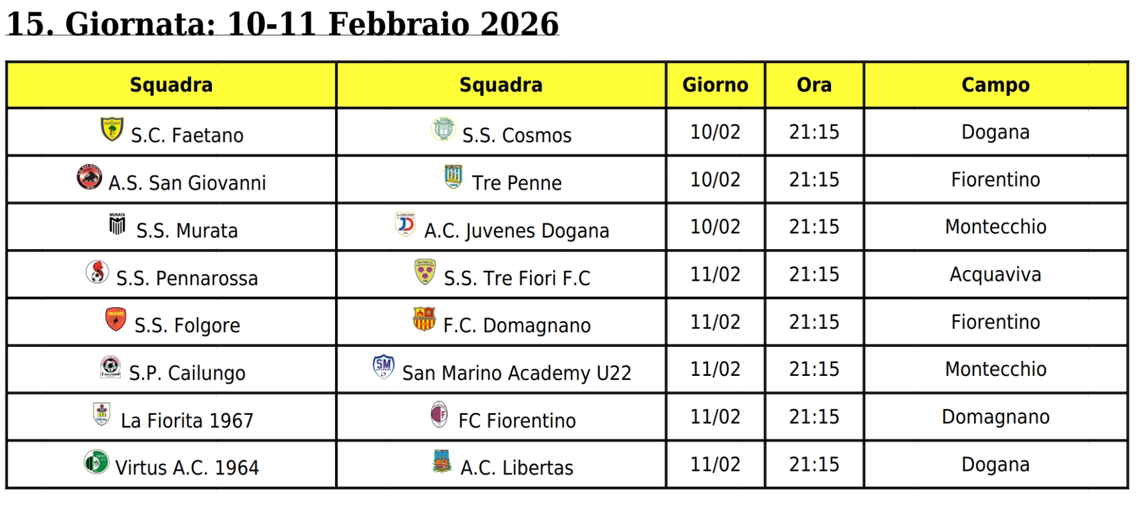
Task: Click the FC Fiorentino team crest
Action: click(439, 415)
